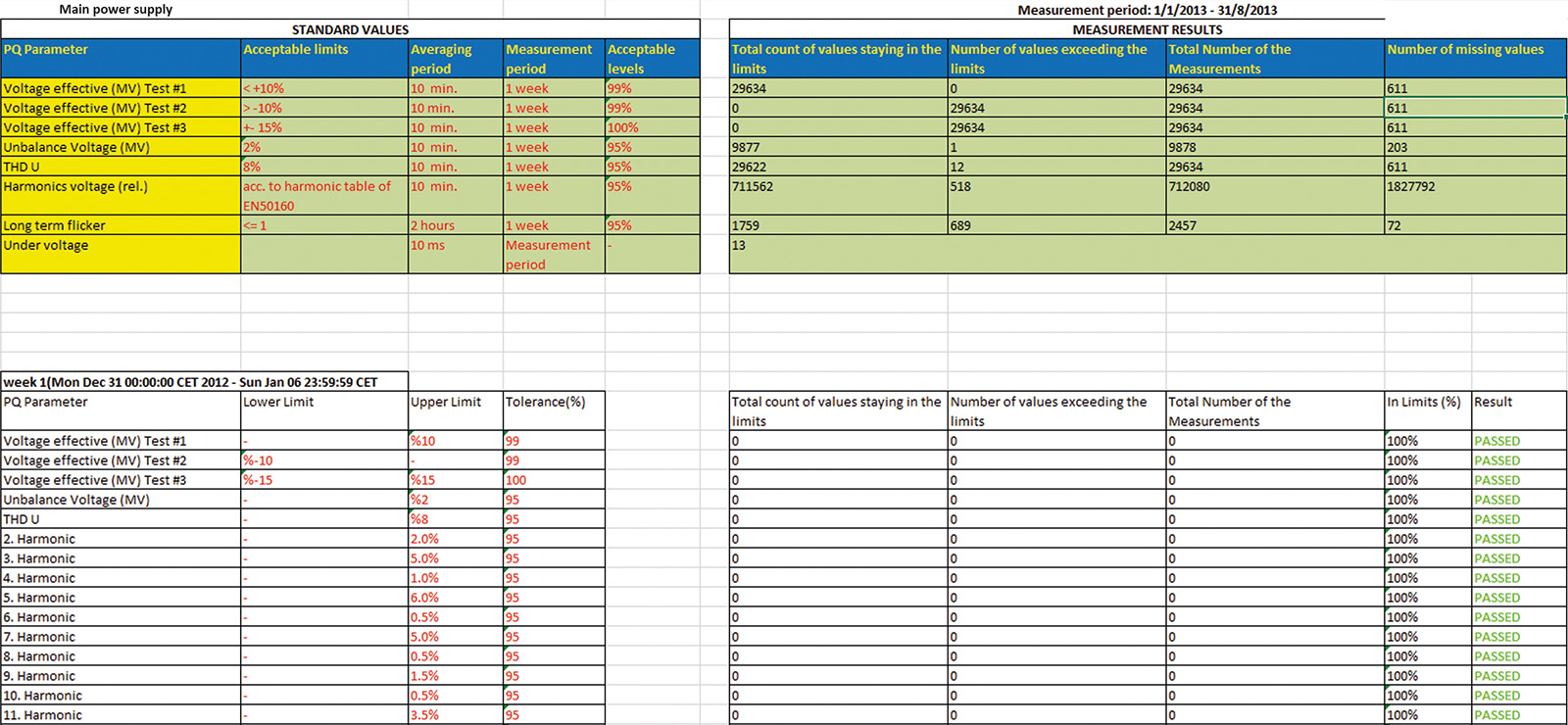The width and height of the screenshot is (1568, 725).
Task: Click the 'Lower Limit' column header
Action: (x=324, y=411)
